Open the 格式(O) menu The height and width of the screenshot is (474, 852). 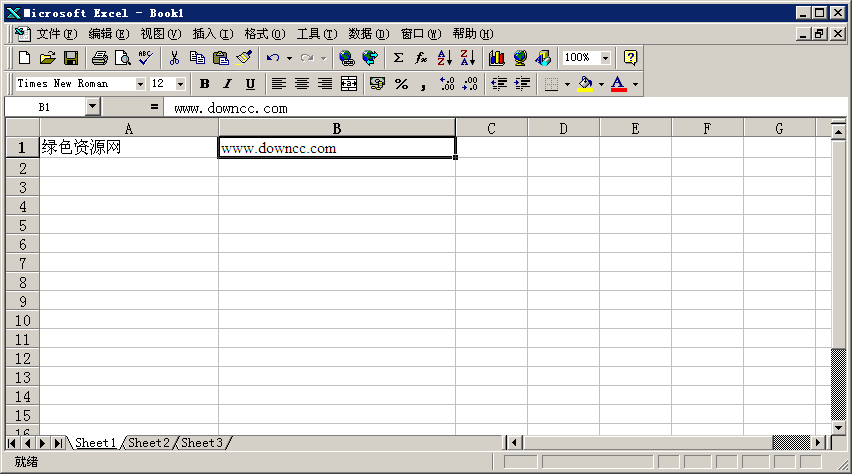coord(265,34)
